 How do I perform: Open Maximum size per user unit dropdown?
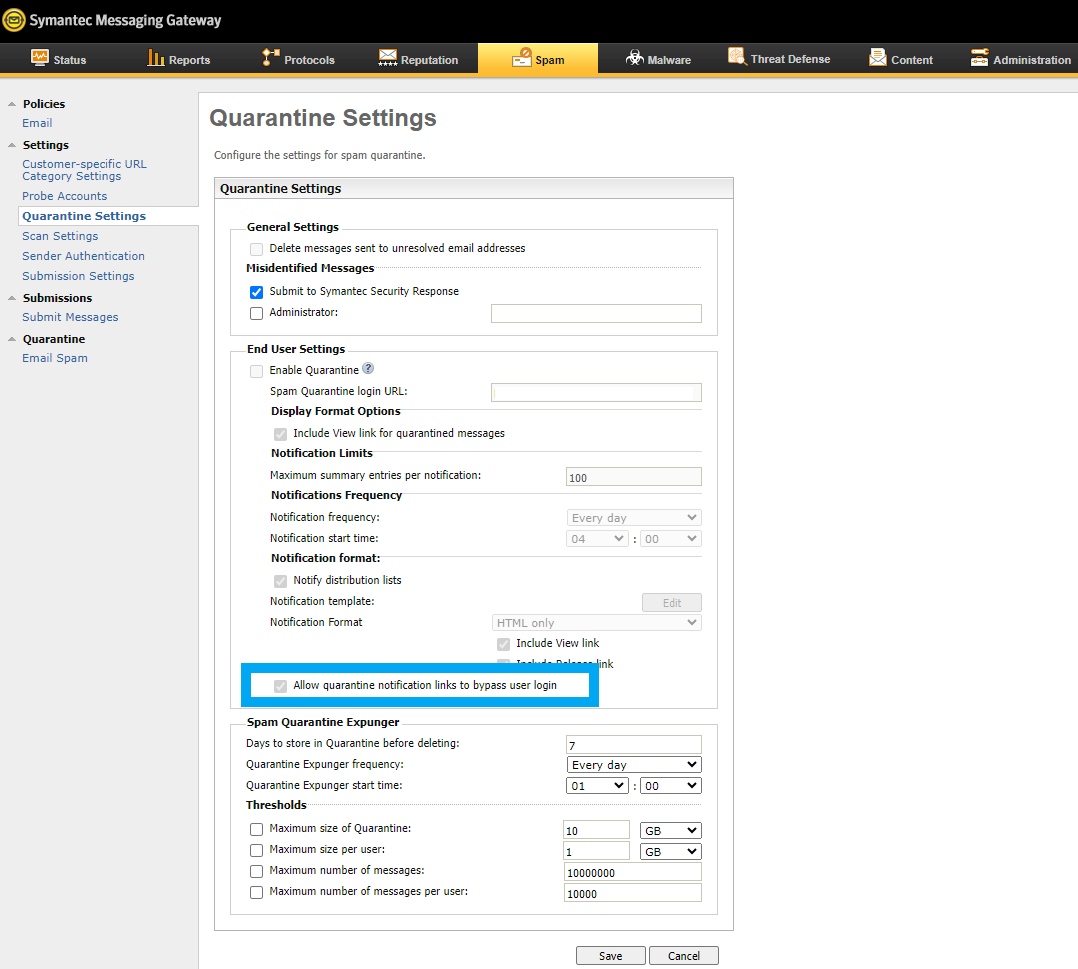(x=670, y=851)
